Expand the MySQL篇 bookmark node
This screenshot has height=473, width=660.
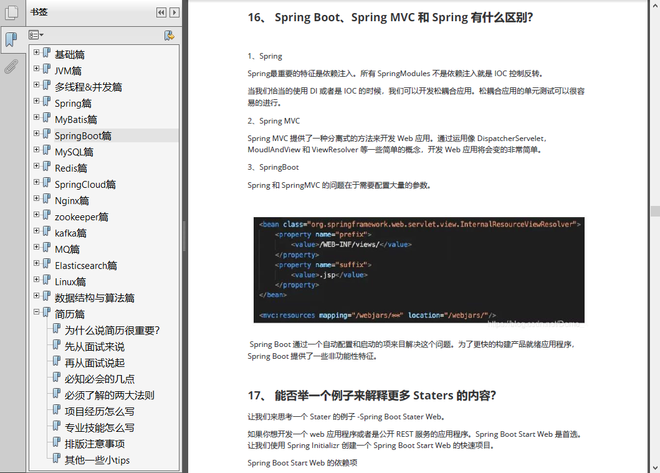click(x=36, y=151)
